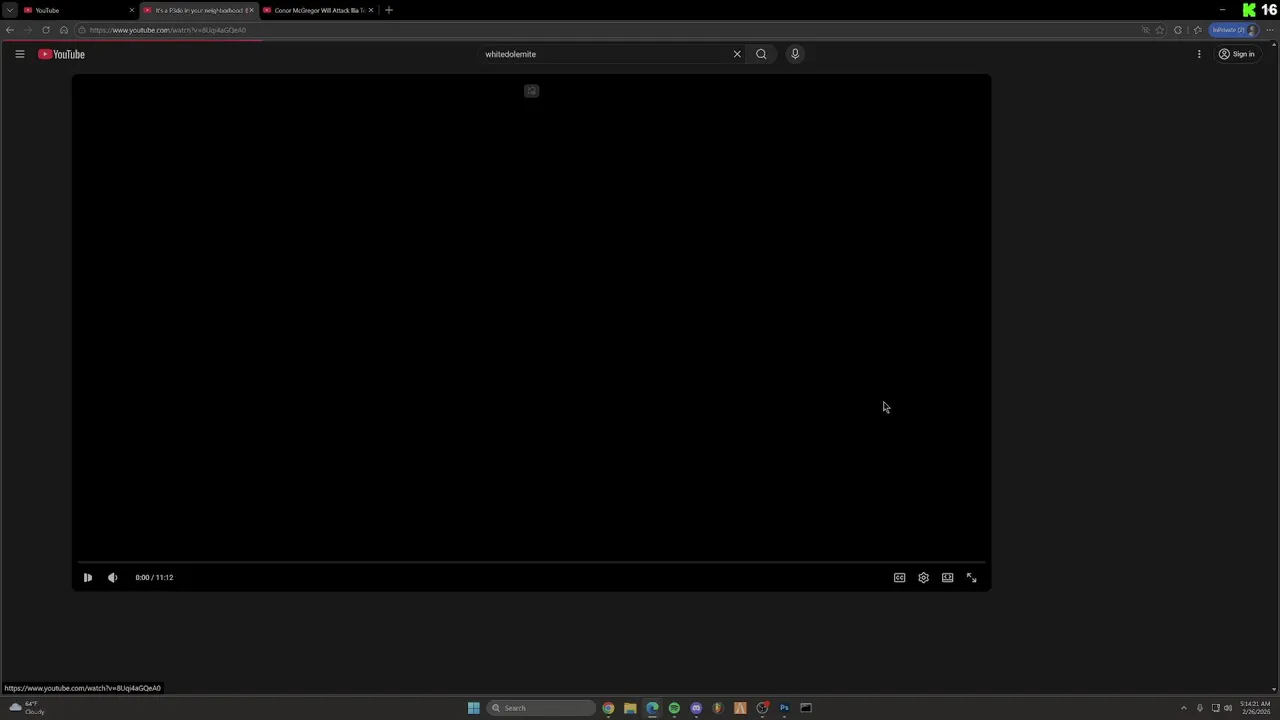Screen dimensions: 1280x720
Task: Mute the video volume
Action: [113, 577]
